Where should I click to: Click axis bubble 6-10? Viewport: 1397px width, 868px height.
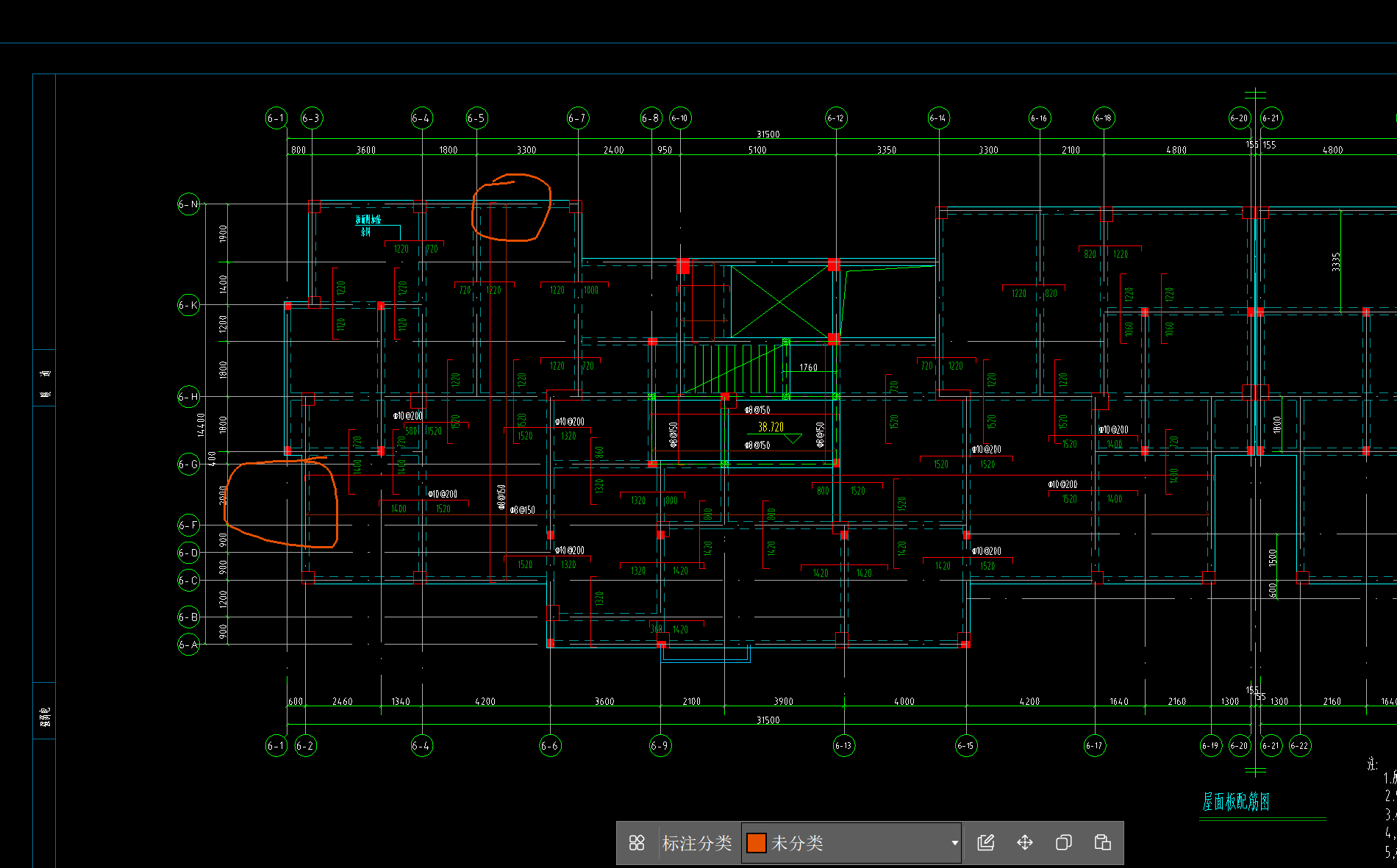[x=680, y=118]
